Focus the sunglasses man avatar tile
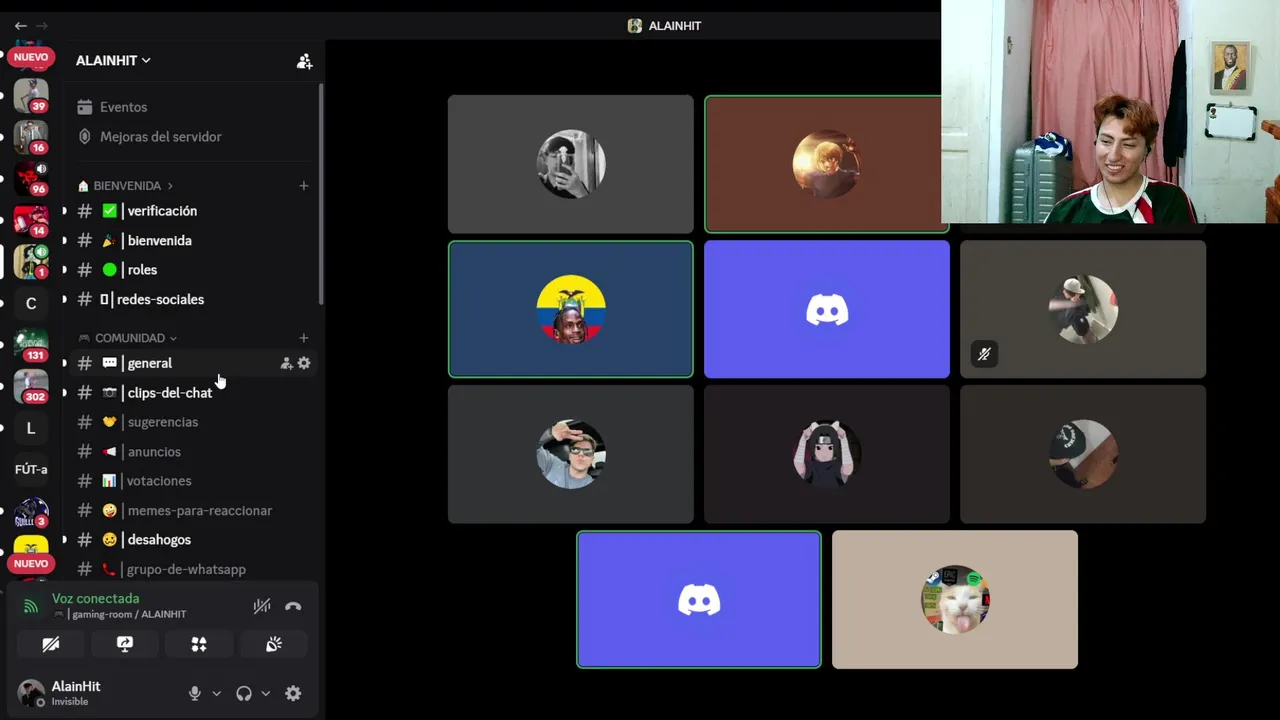Screen dimensions: 1280x720 pos(571,454)
